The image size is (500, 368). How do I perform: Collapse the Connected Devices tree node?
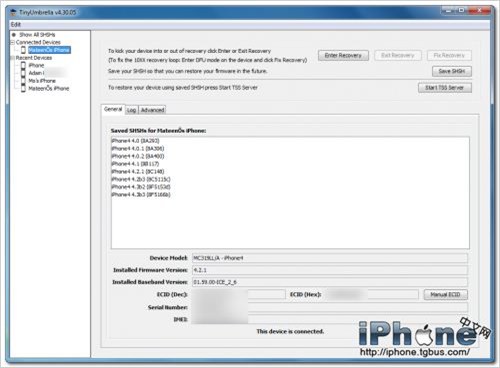coord(13,42)
